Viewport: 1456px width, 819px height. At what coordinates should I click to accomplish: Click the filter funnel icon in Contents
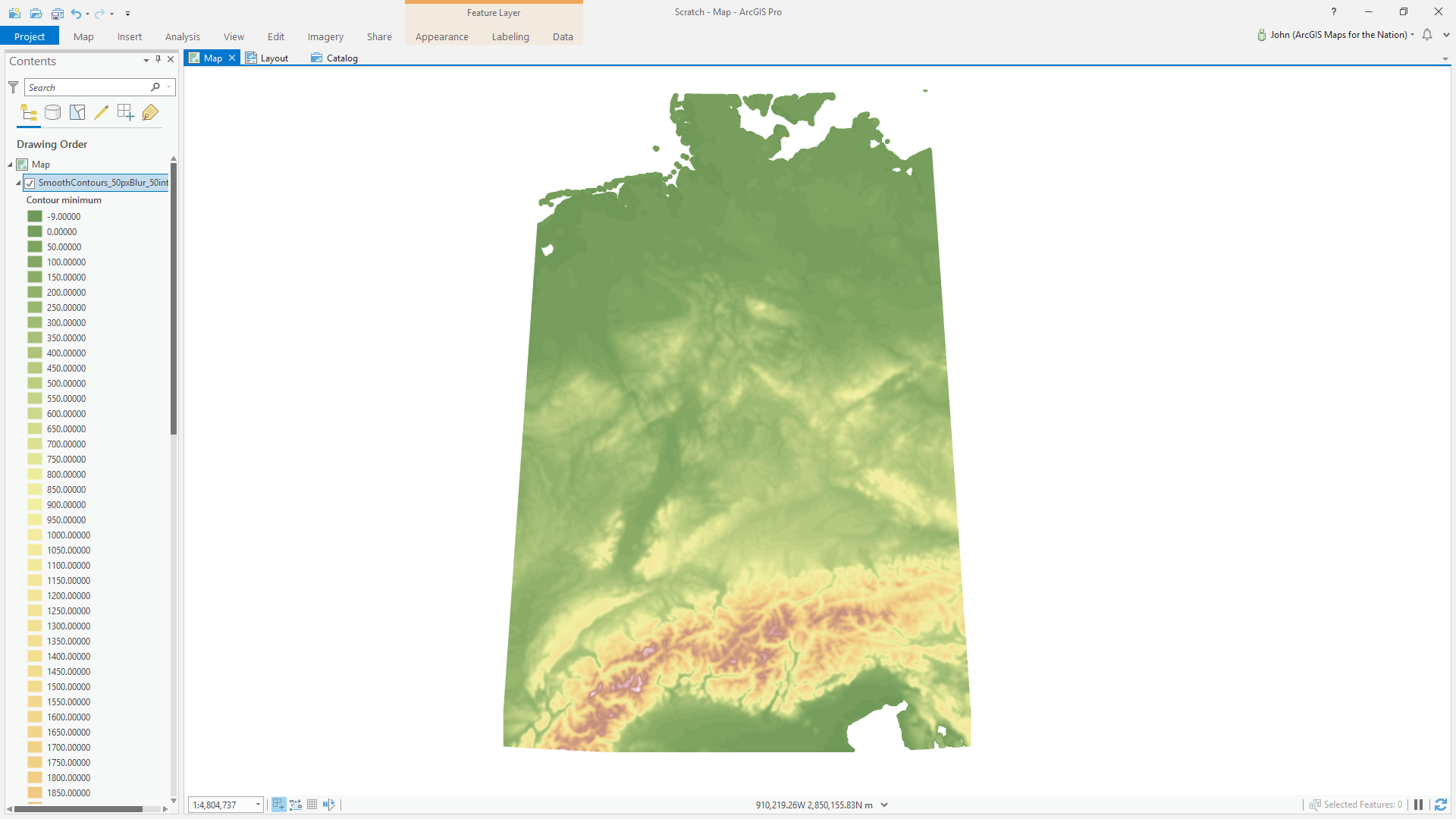(14, 87)
